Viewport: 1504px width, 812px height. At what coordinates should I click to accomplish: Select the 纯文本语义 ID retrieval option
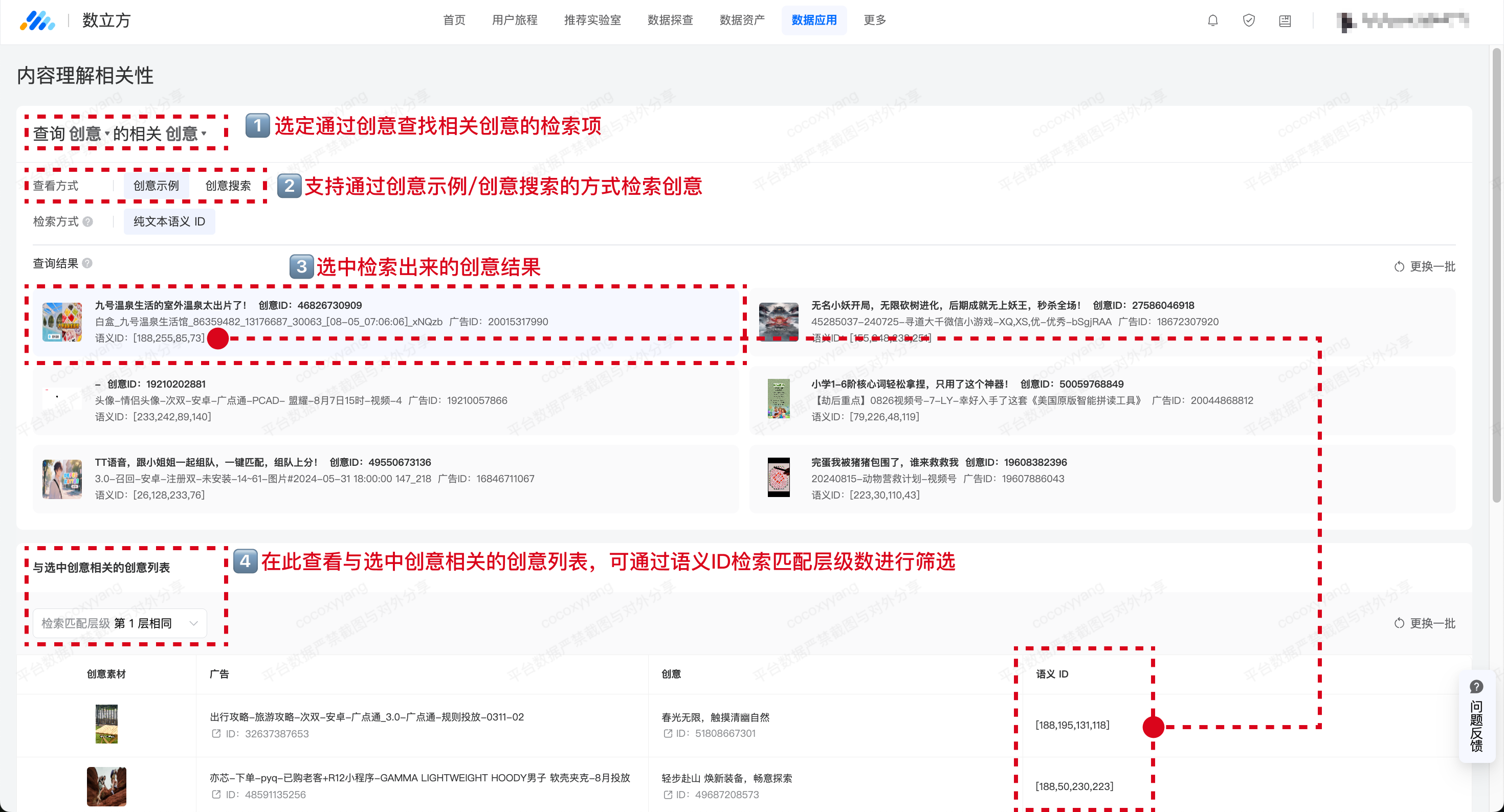tap(169, 222)
